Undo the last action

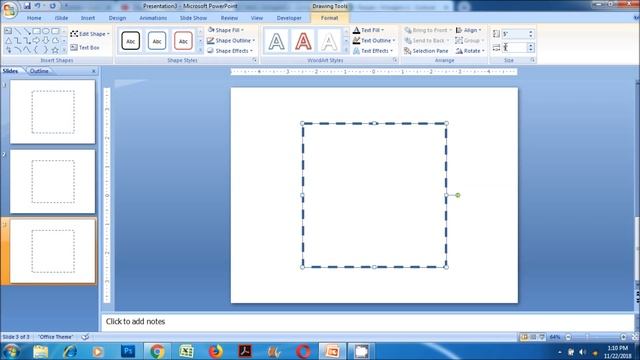click(38, 6)
